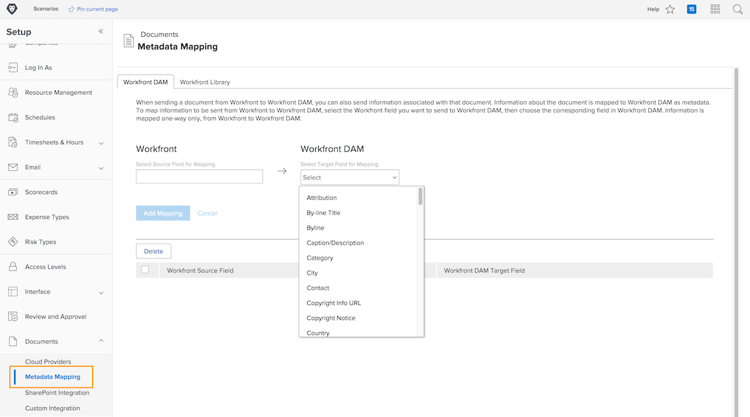Focus the Select Source Field input
Image resolution: width=750 pixels, height=417 pixels.
[x=199, y=176]
